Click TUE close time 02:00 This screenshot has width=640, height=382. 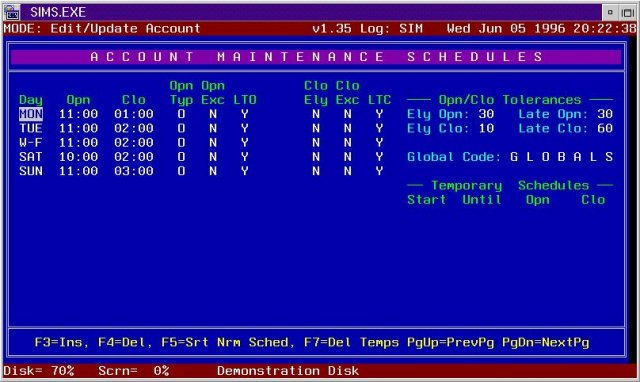coord(134,128)
